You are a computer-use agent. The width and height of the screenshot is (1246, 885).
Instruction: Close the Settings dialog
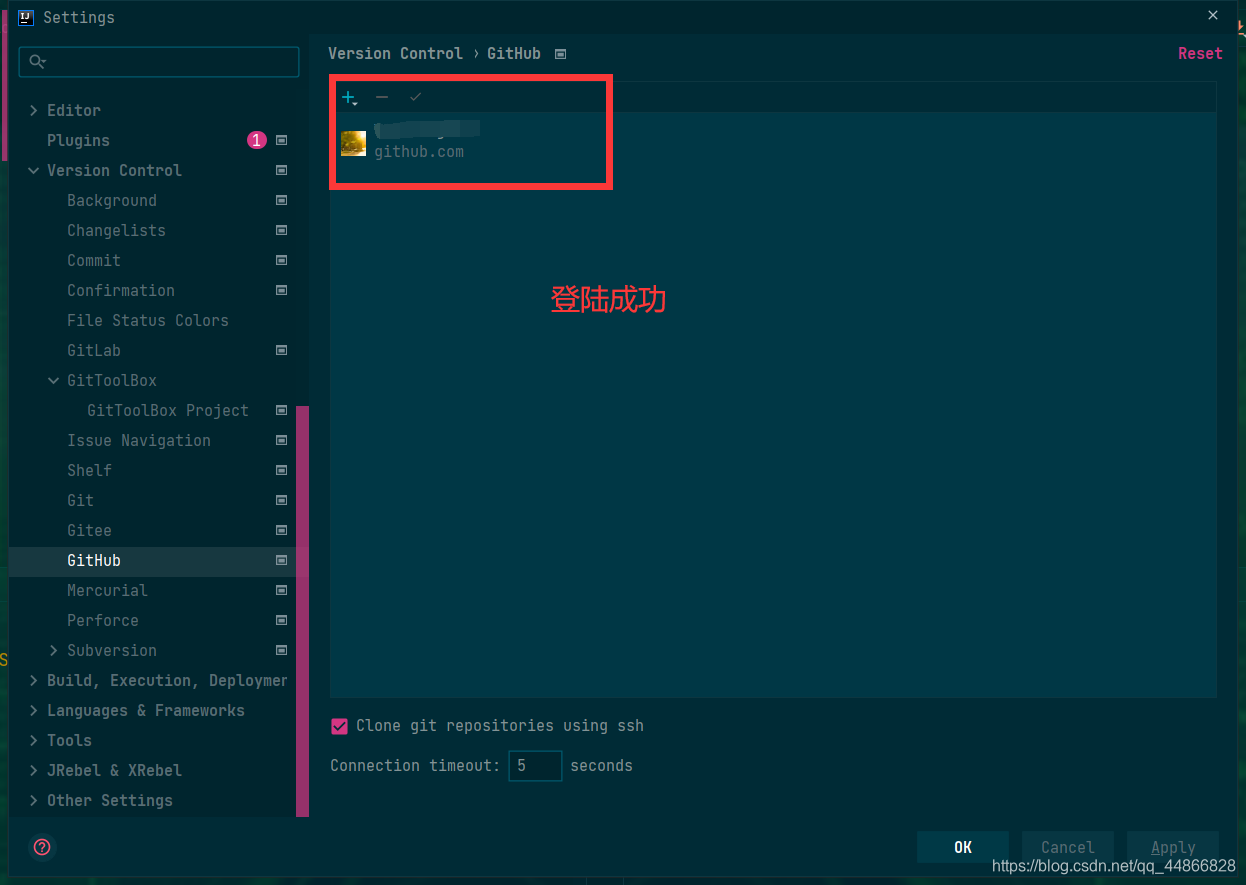tap(1213, 16)
